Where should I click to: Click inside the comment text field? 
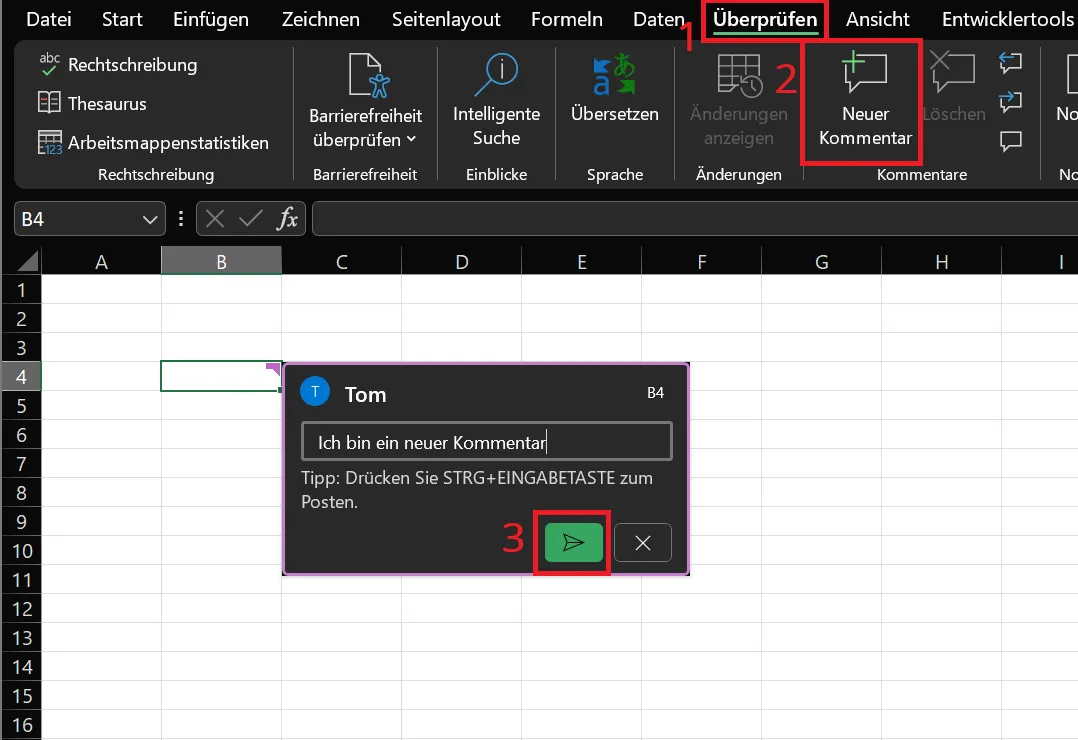tap(486, 440)
